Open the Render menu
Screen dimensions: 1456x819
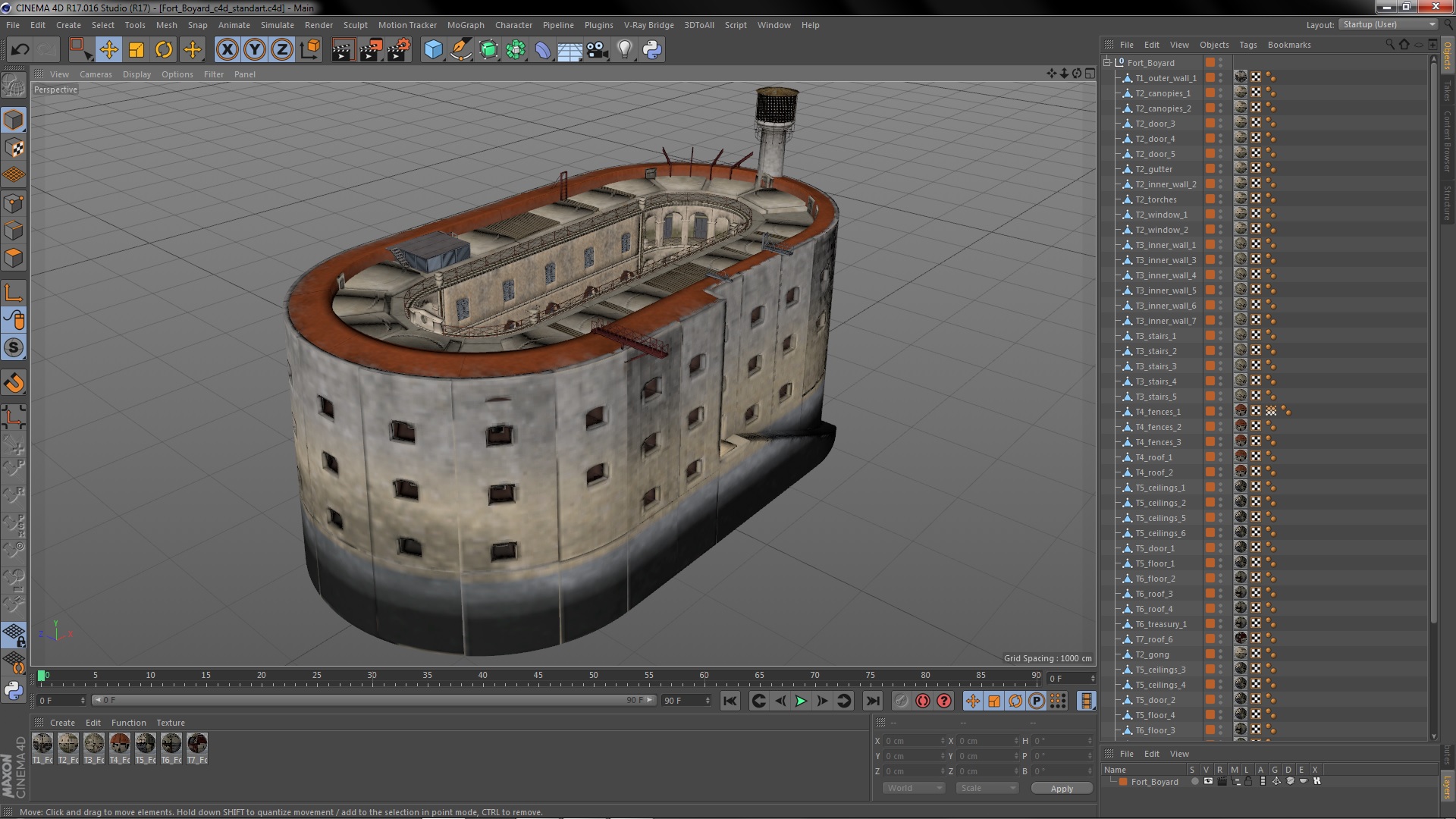point(318,25)
